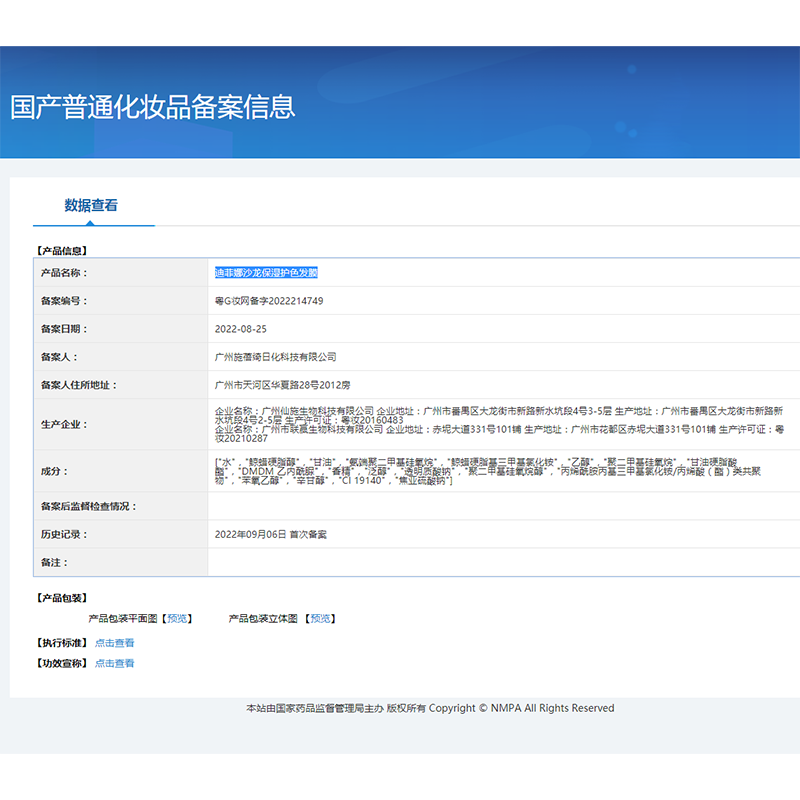Click the history record 2022年09月06日 首次备案
Viewport: 800px width, 800px height.
(x=270, y=534)
